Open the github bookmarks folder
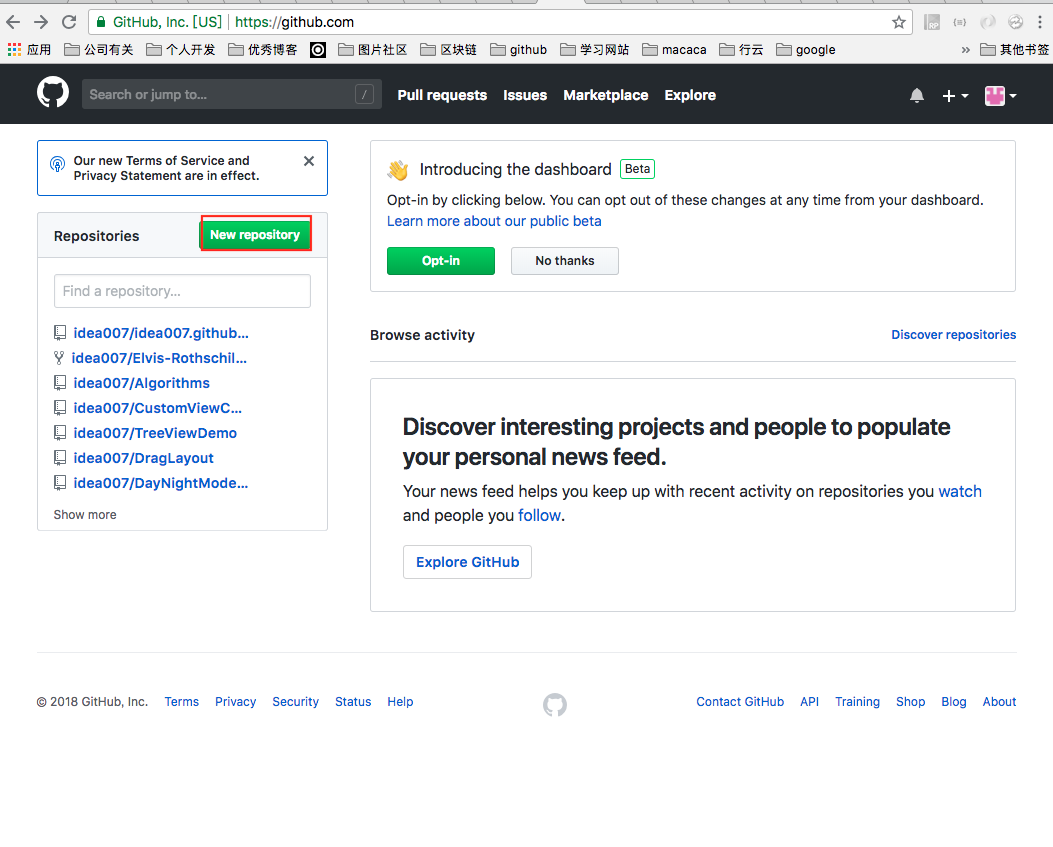 (518, 50)
